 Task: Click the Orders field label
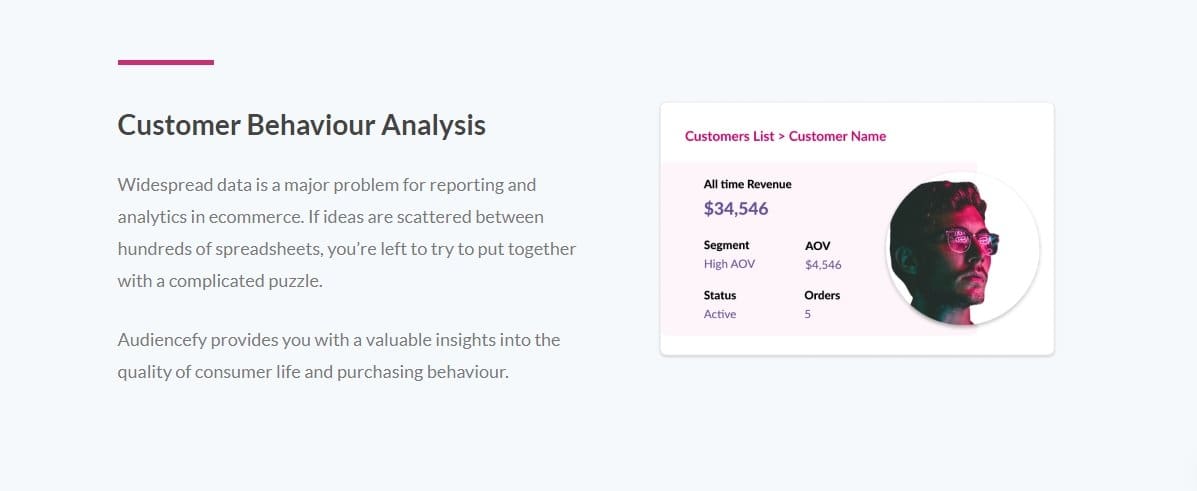pyautogui.click(x=822, y=295)
